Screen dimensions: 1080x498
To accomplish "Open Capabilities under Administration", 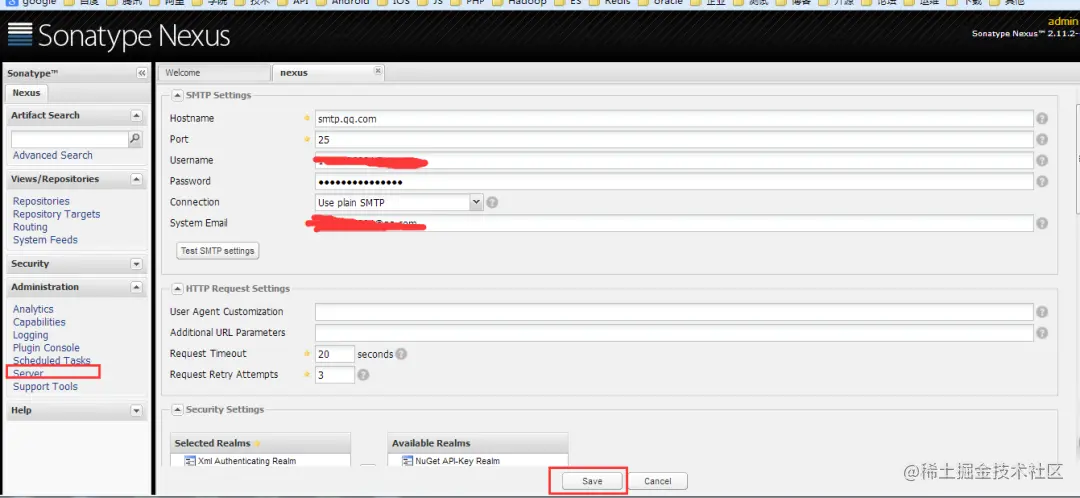I will point(39,322).
